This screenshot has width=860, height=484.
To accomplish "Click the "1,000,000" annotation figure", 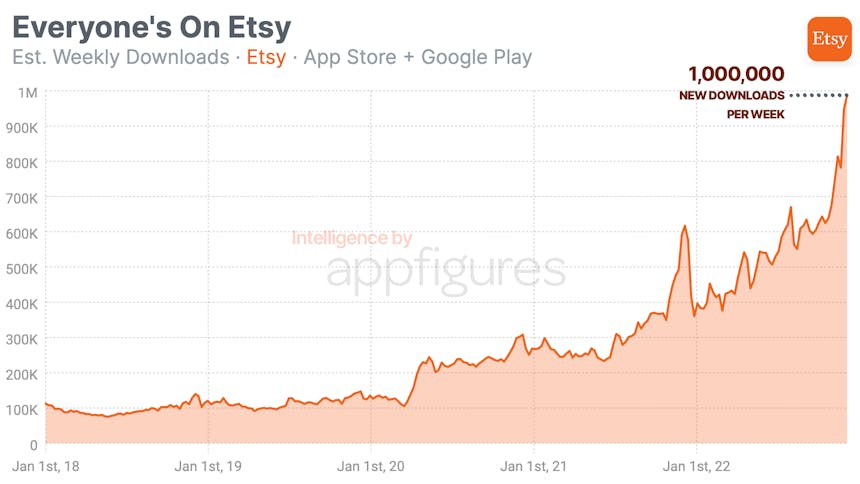I will pos(735,74).
